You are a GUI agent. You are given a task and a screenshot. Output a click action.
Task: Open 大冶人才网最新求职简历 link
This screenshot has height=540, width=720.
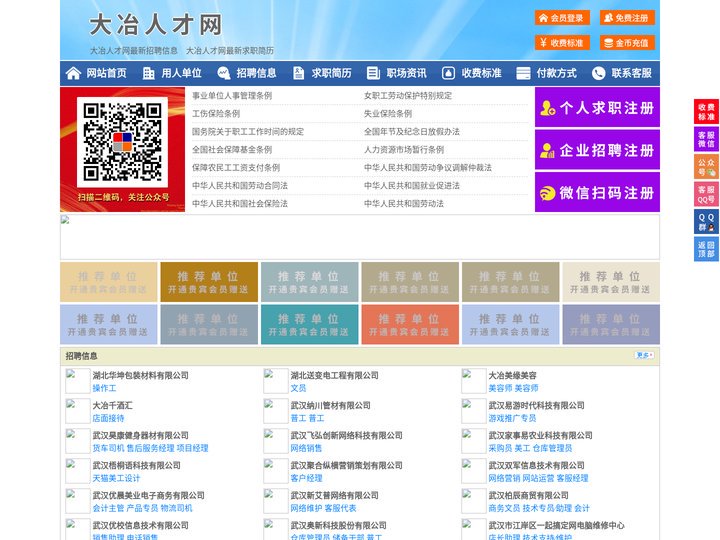[x=230, y=51]
